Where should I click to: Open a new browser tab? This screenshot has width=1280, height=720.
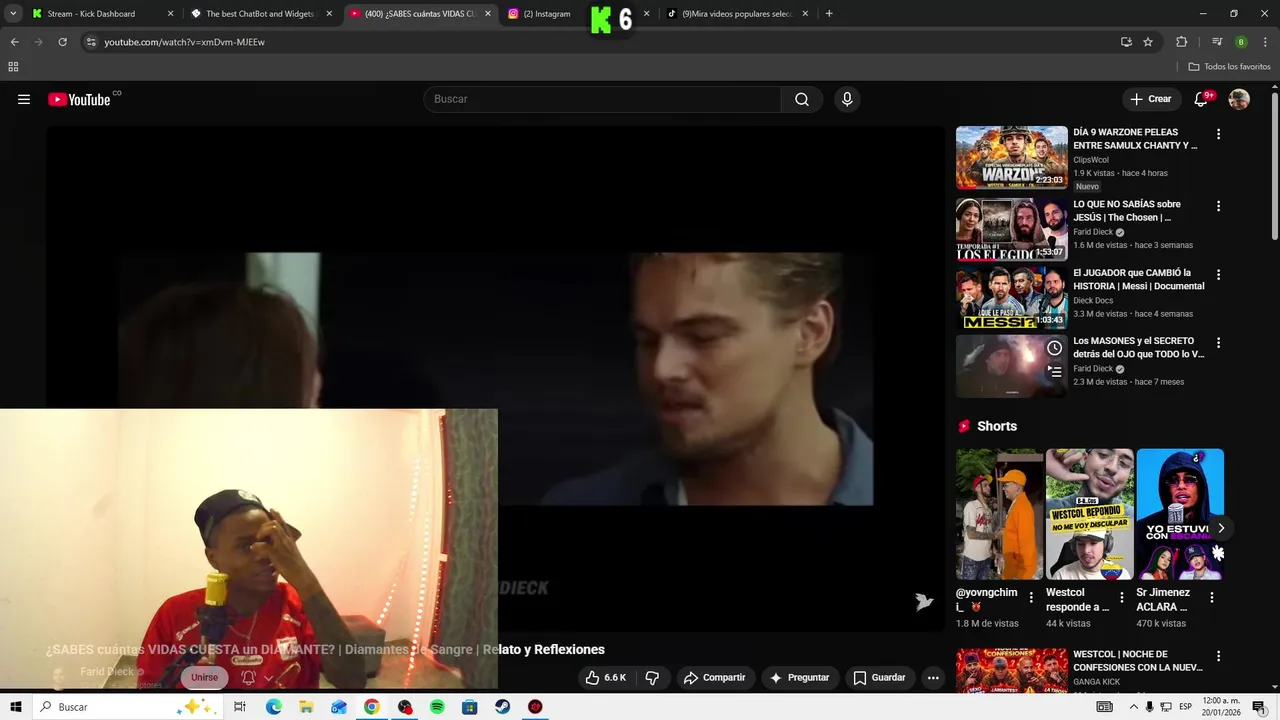click(829, 14)
